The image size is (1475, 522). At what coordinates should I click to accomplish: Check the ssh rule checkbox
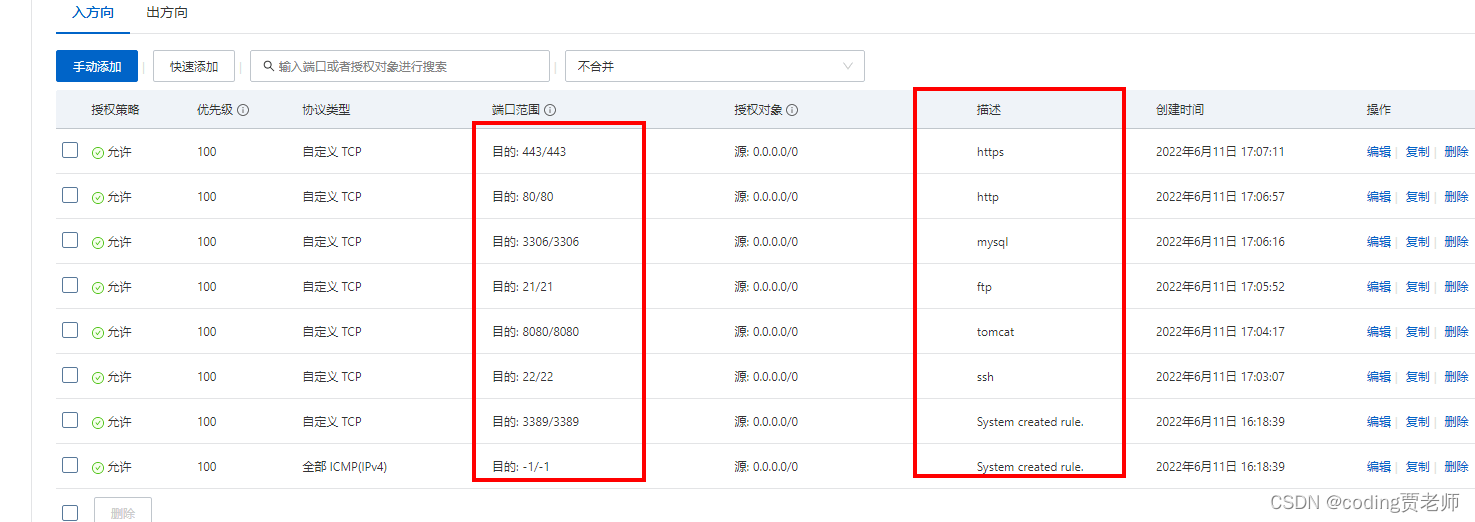(70, 375)
